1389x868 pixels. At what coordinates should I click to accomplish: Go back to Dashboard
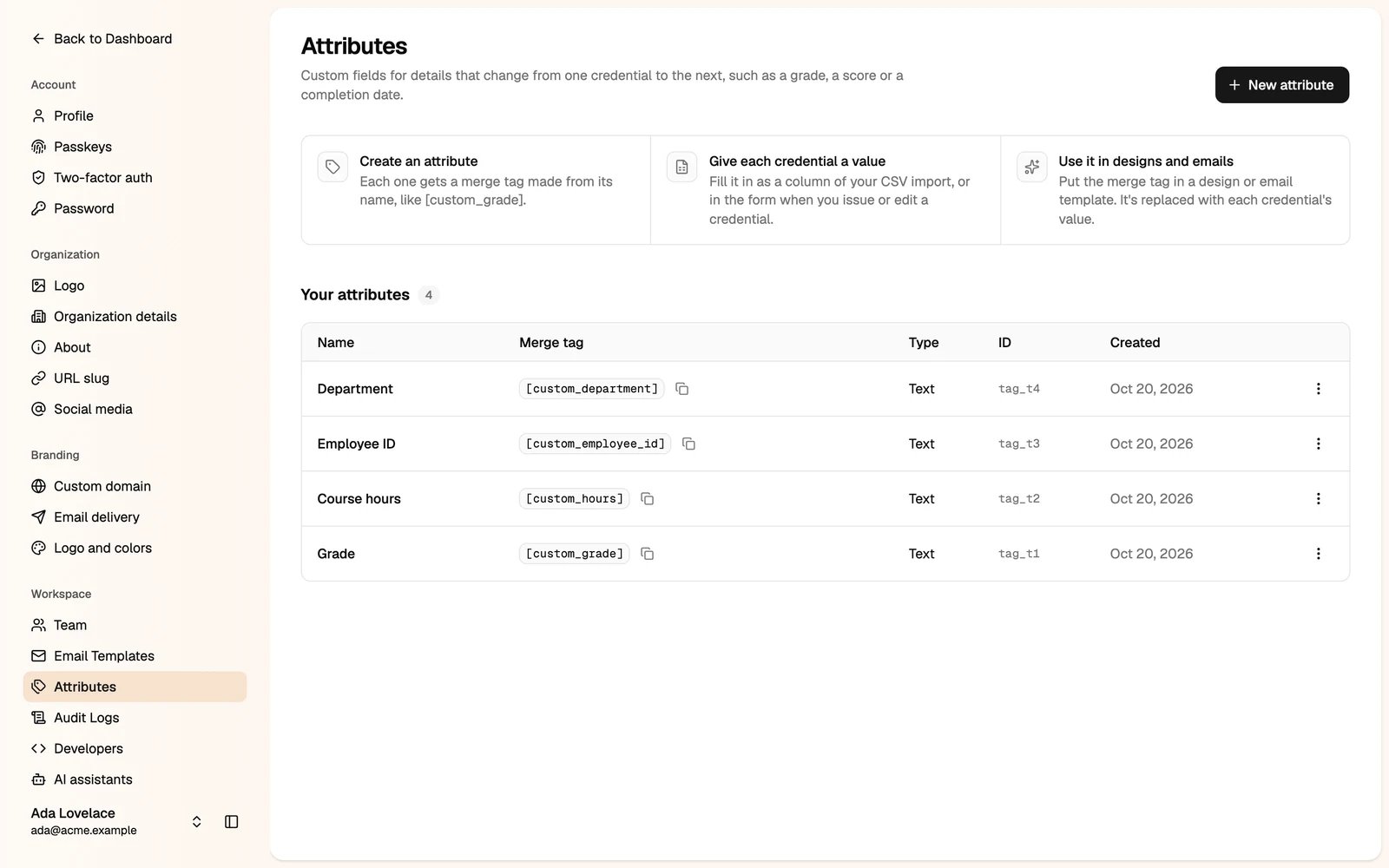102,39
